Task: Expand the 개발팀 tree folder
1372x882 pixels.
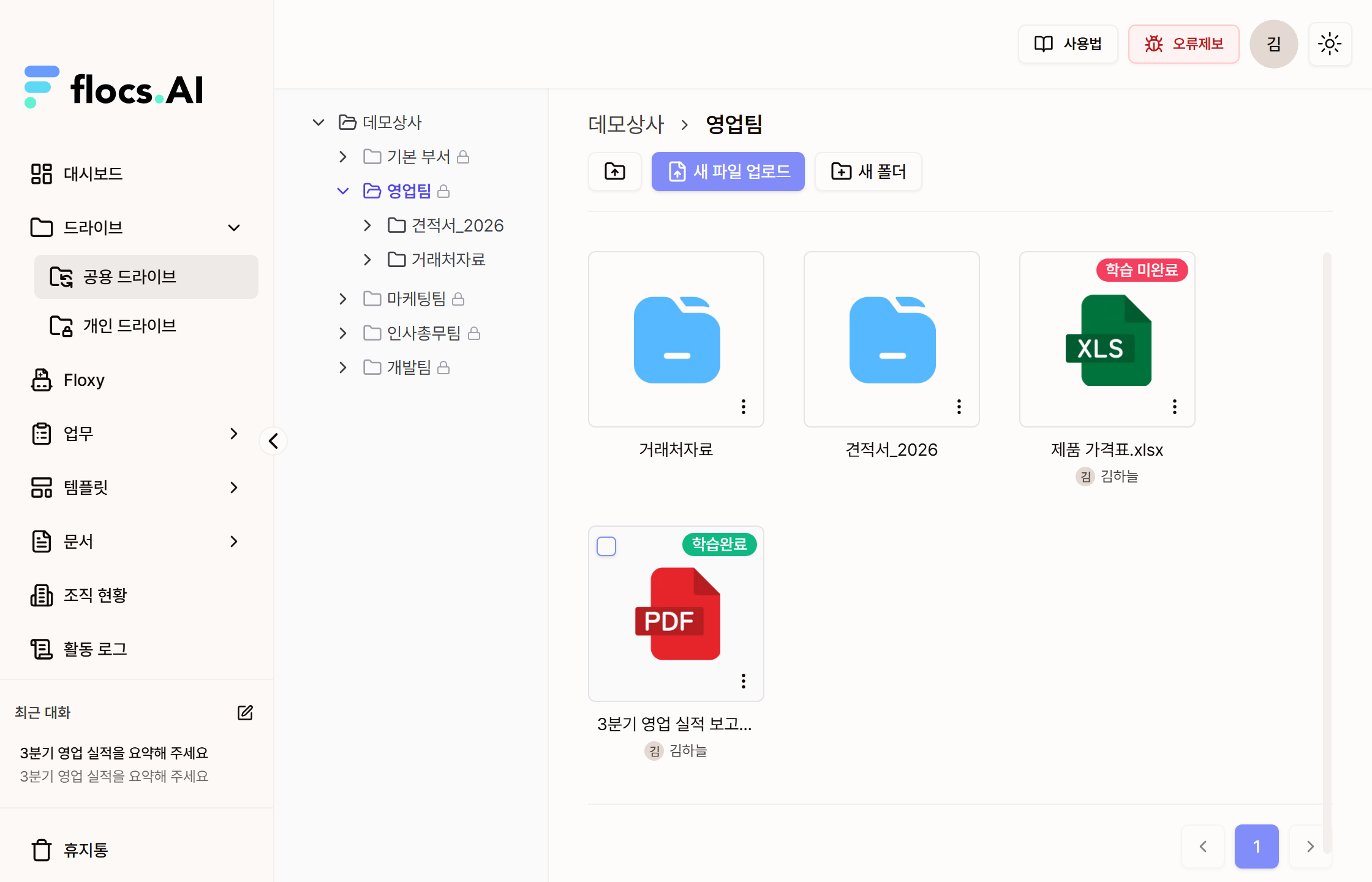Action: click(x=343, y=367)
